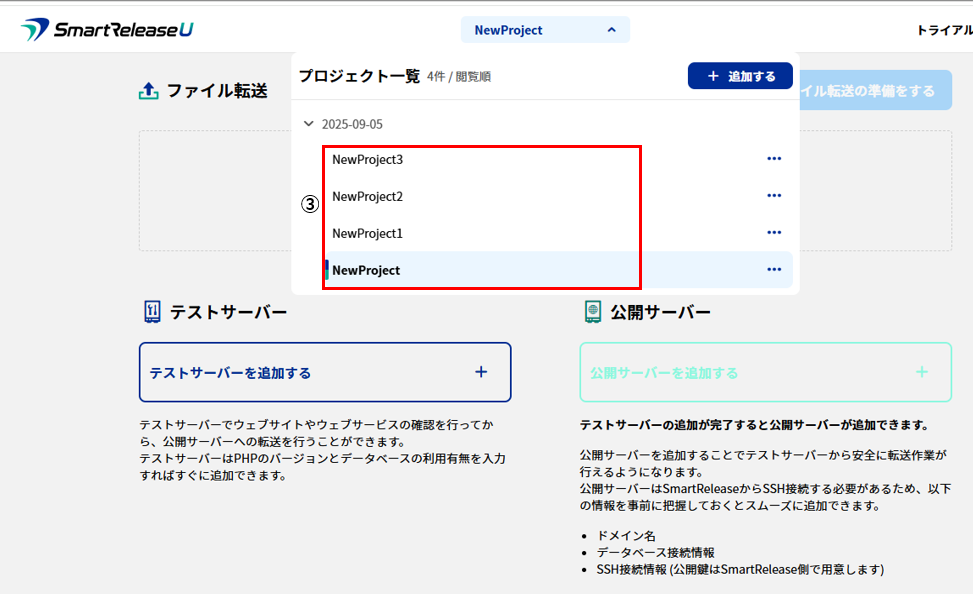Open three-dot menu for NewProject row
Screen dimensions: 973x594
(x=773, y=270)
